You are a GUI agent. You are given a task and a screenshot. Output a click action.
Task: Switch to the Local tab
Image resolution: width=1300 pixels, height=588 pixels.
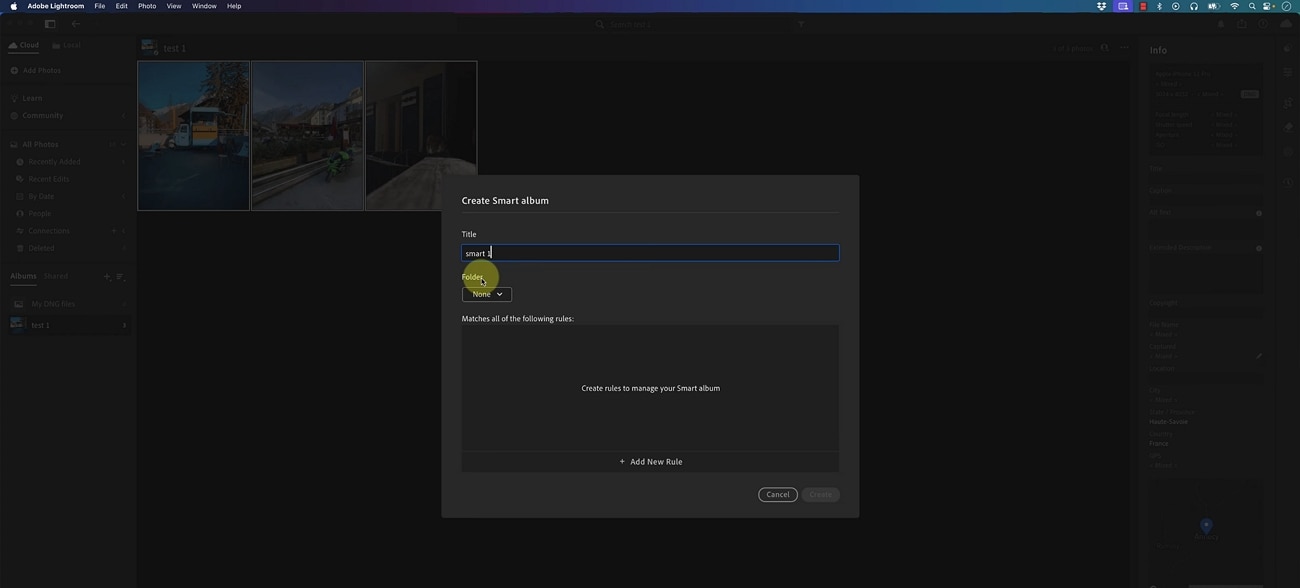click(67, 45)
